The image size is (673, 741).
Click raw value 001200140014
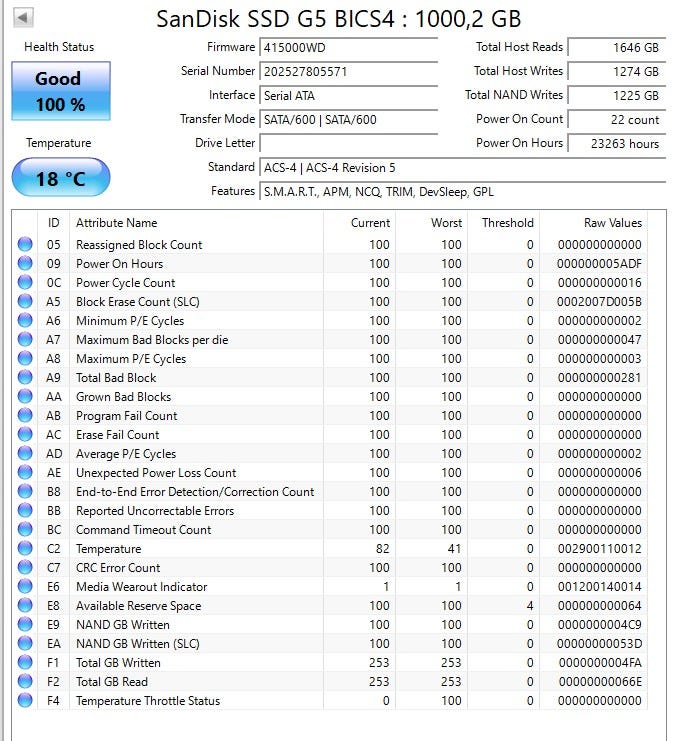[599, 586]
